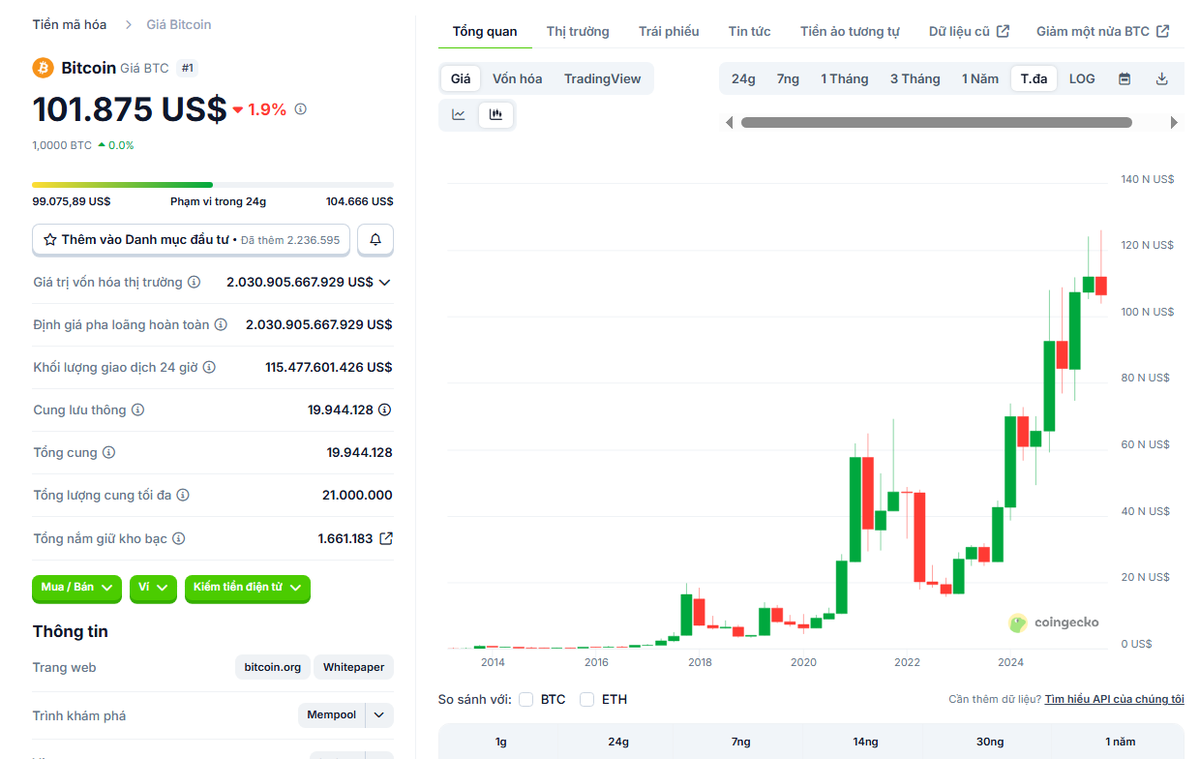
Task: Click info icon beside Tổng lượng cung tối đa
Action: pyautogui.click(x=183, y=495)
